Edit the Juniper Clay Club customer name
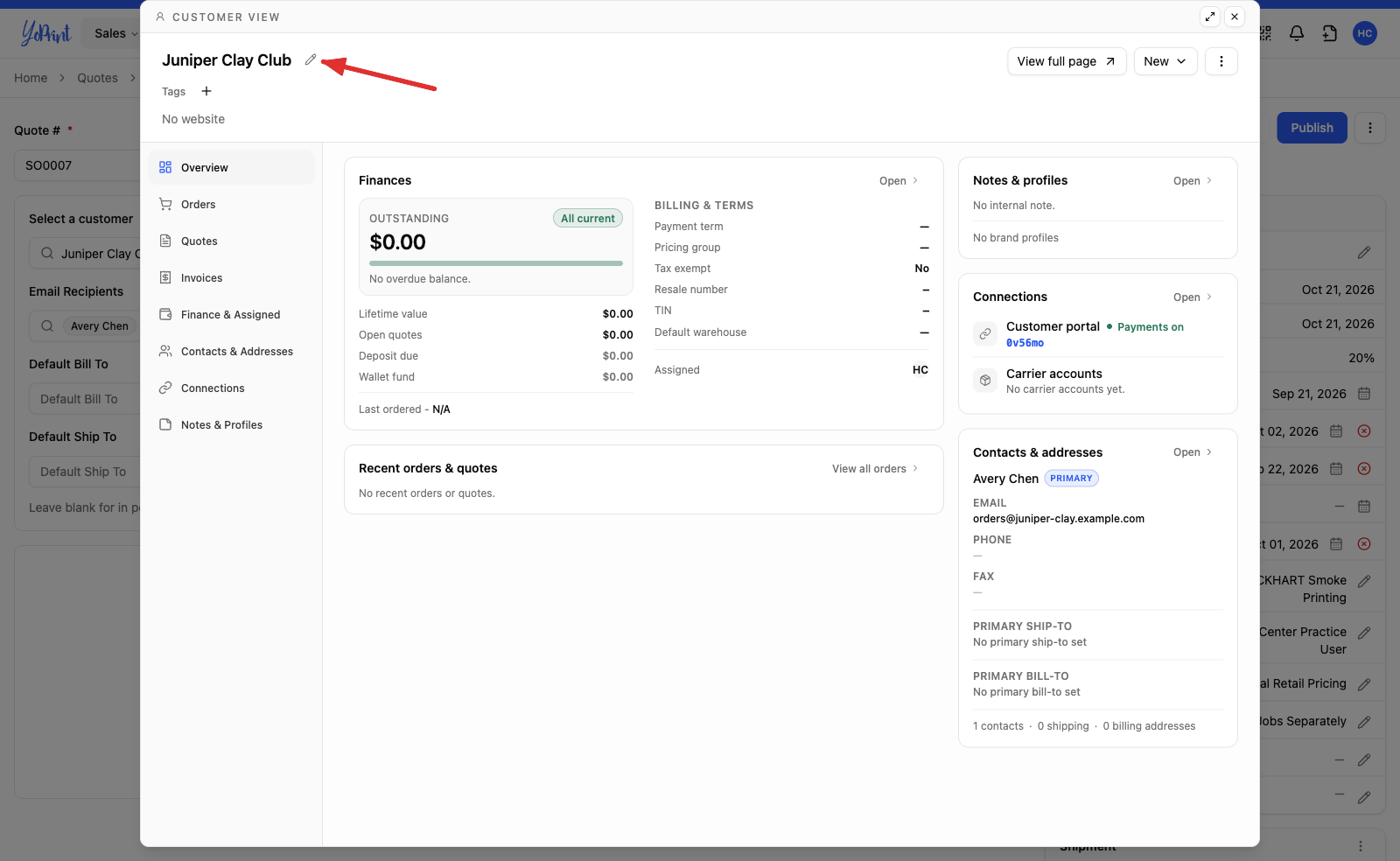 click(311, 59)
